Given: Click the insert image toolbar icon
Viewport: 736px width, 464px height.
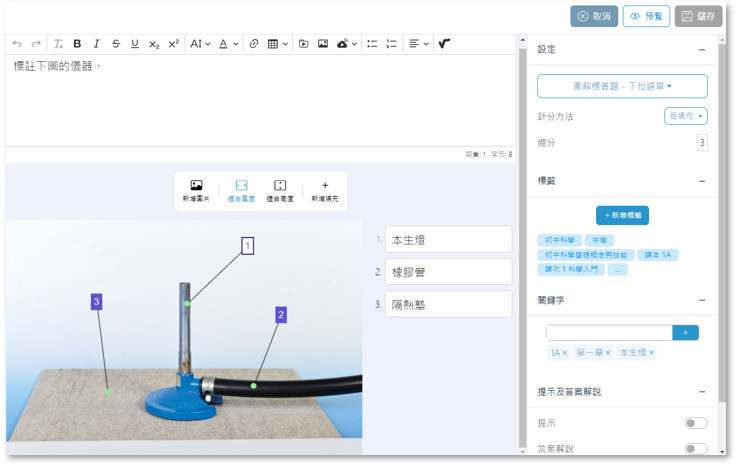Looking at the screenshot, I should click(x=323, y=44).
